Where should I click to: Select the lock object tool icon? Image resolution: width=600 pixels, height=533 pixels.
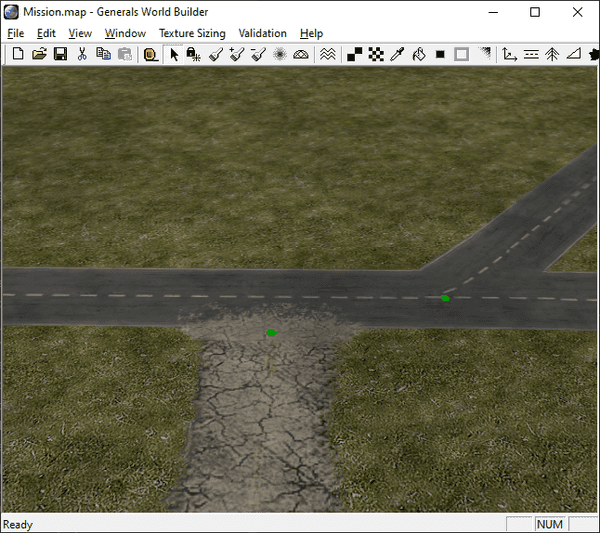[x=194, y=54]
